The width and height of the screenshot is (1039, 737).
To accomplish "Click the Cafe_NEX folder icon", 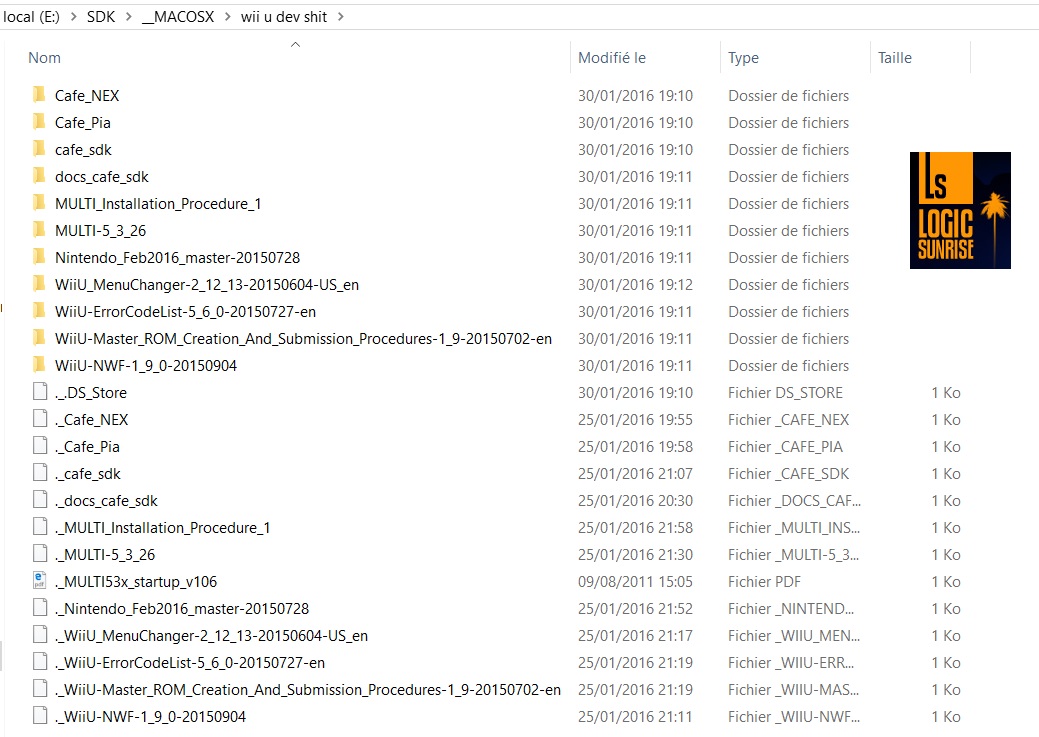I will [x=39, y=95].
